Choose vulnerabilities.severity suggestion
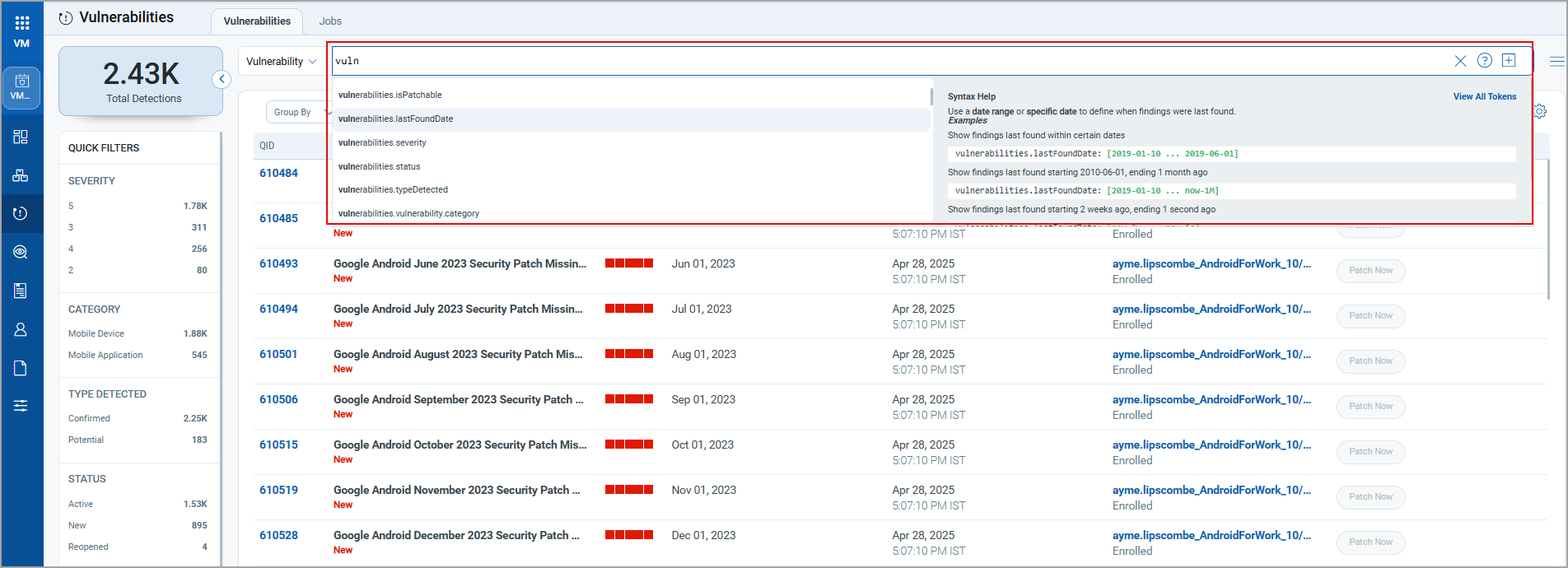Viewport: 1568px width, 568px height. 382,142
